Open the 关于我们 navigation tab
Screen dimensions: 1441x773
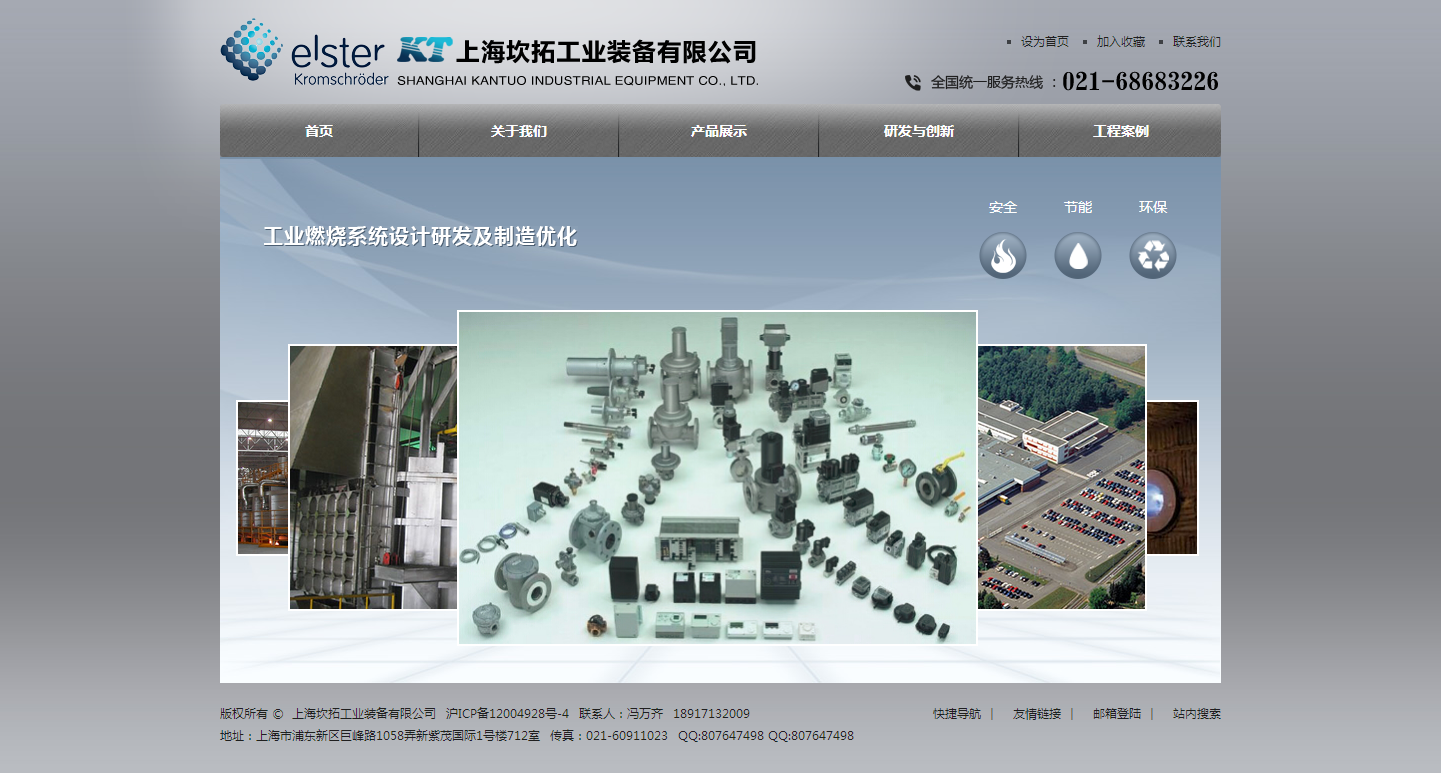point(519,131)
